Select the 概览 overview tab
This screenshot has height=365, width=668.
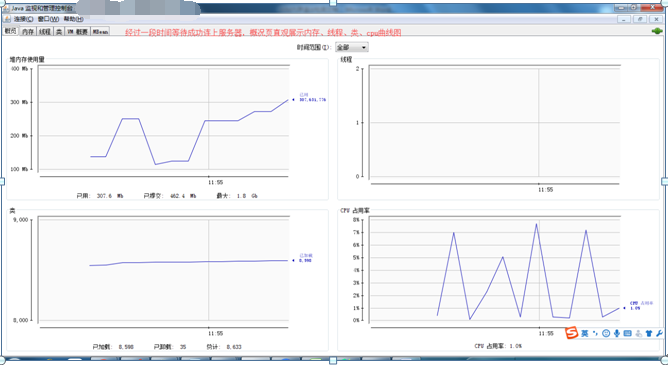(x=11, y=31)
